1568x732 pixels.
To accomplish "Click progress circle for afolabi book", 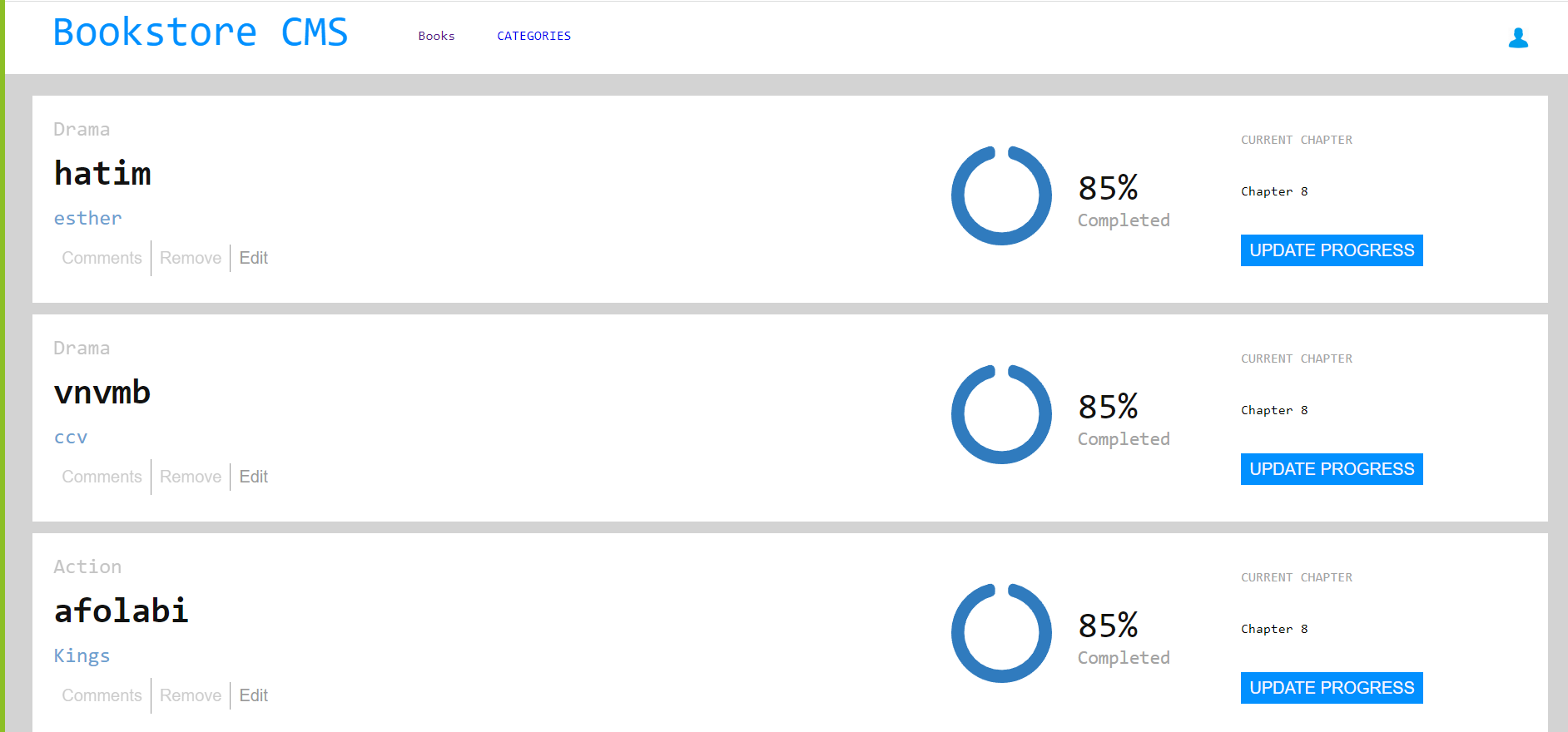I will pyautogui.click(x=1001, y=633).
